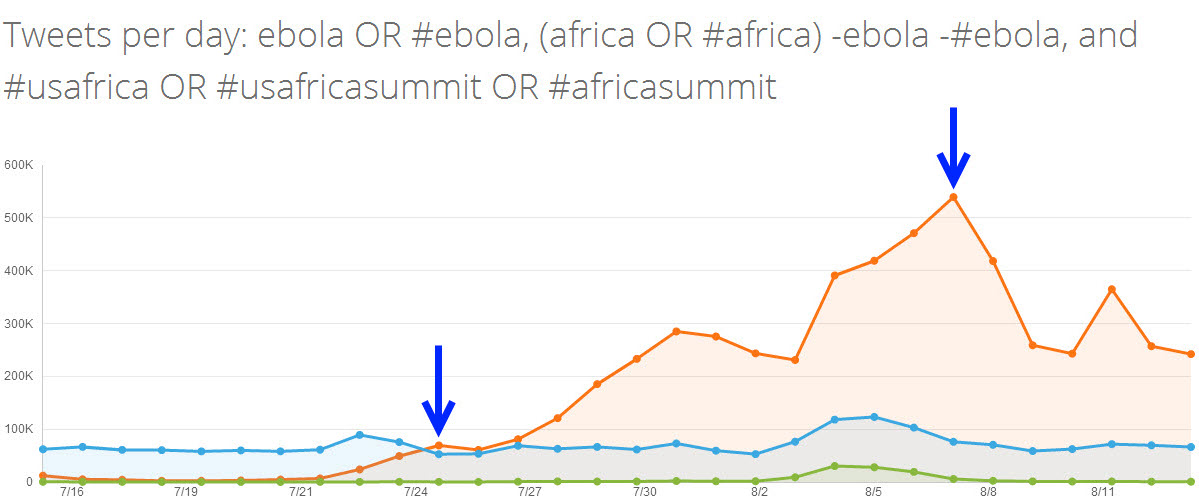The width and height of the screenshot is (1199, 501).
Task: Click the 100K y-axis label
Action: pos(19,430)
